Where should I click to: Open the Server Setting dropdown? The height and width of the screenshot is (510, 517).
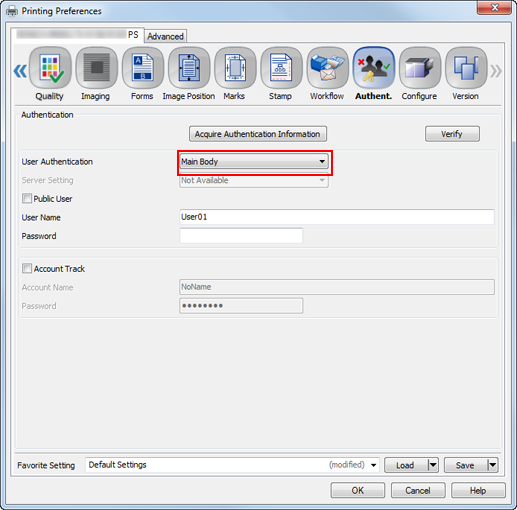(254, 180)
